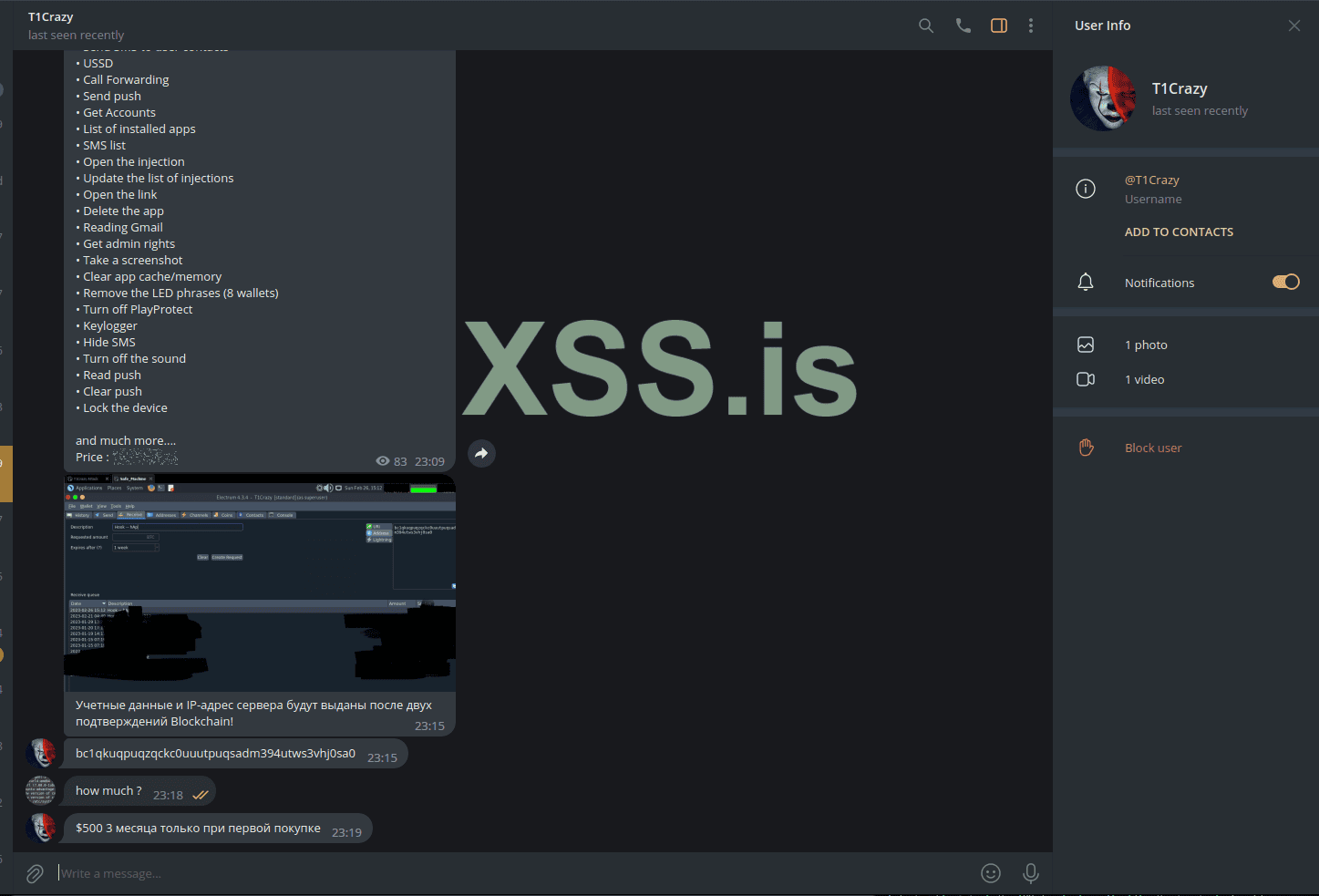
Task: Toggle the side info panel icon
Action: coord(999,26)
